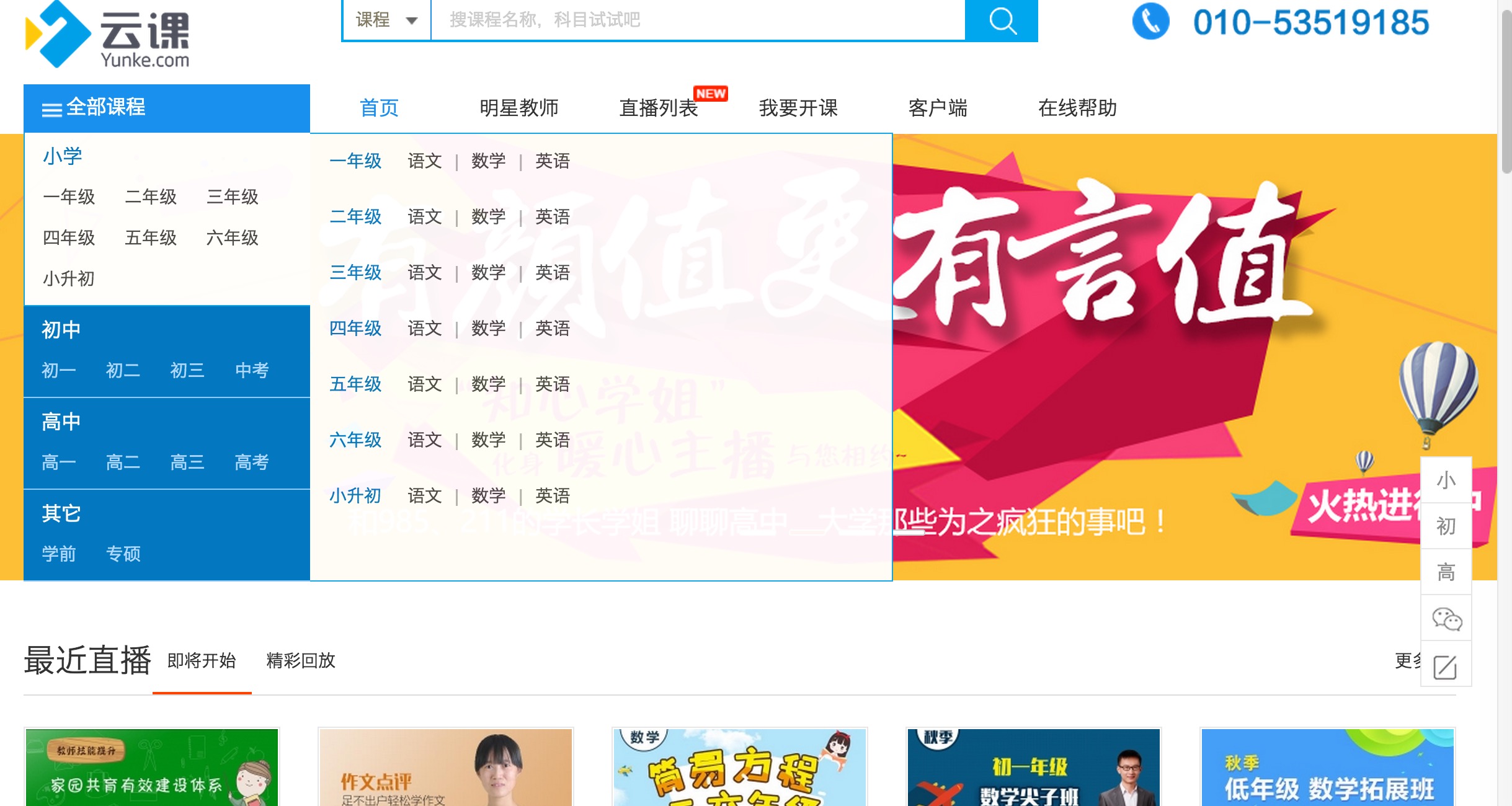Jump to 高 section in floating sidebar

[1446, 572]
